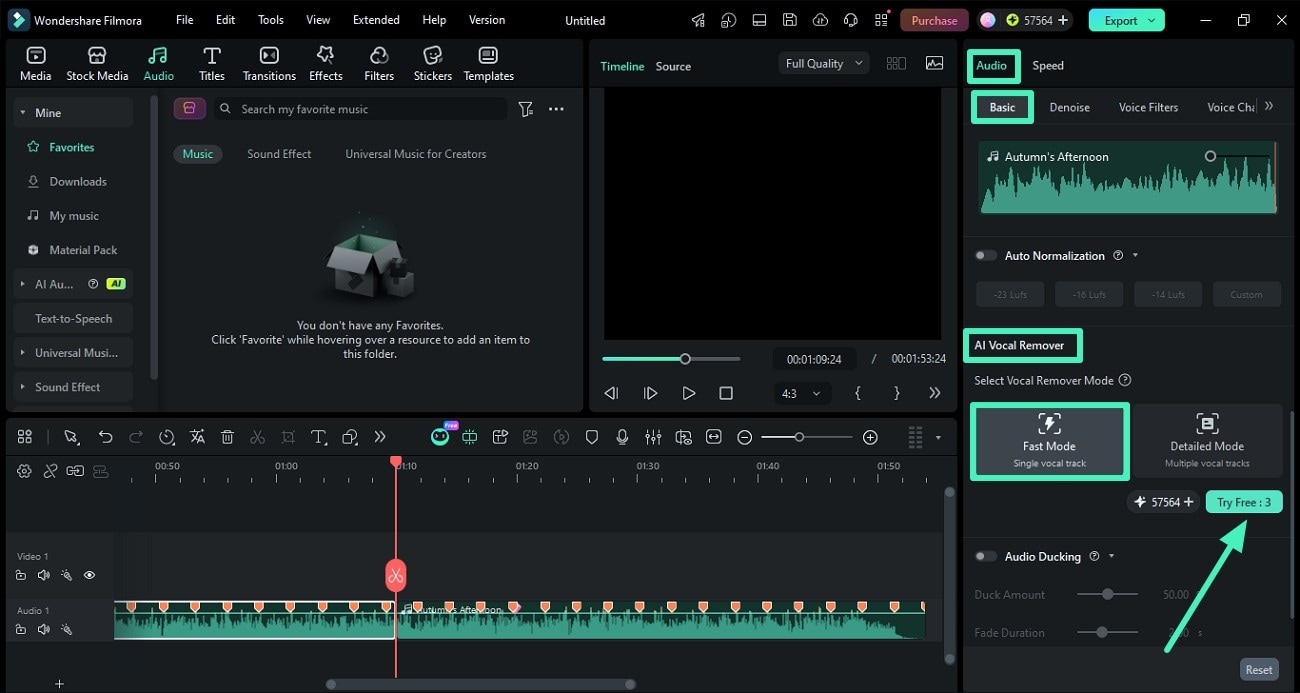The width and height of the screenshot is (1300, 693).
Task: Expand more timeline tools double chevron
Action: point(380,437)
